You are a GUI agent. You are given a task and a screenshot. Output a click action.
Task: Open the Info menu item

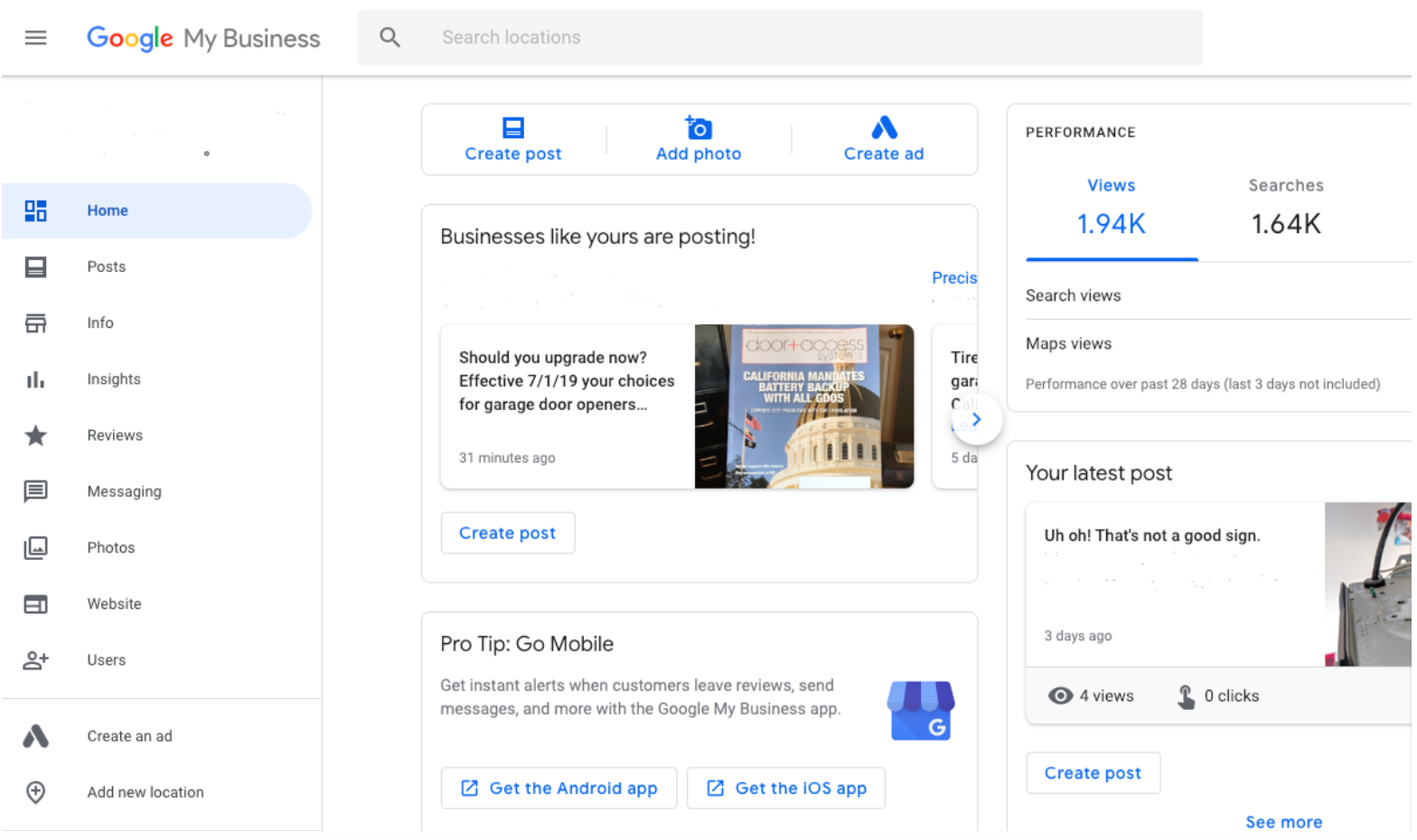157,322
